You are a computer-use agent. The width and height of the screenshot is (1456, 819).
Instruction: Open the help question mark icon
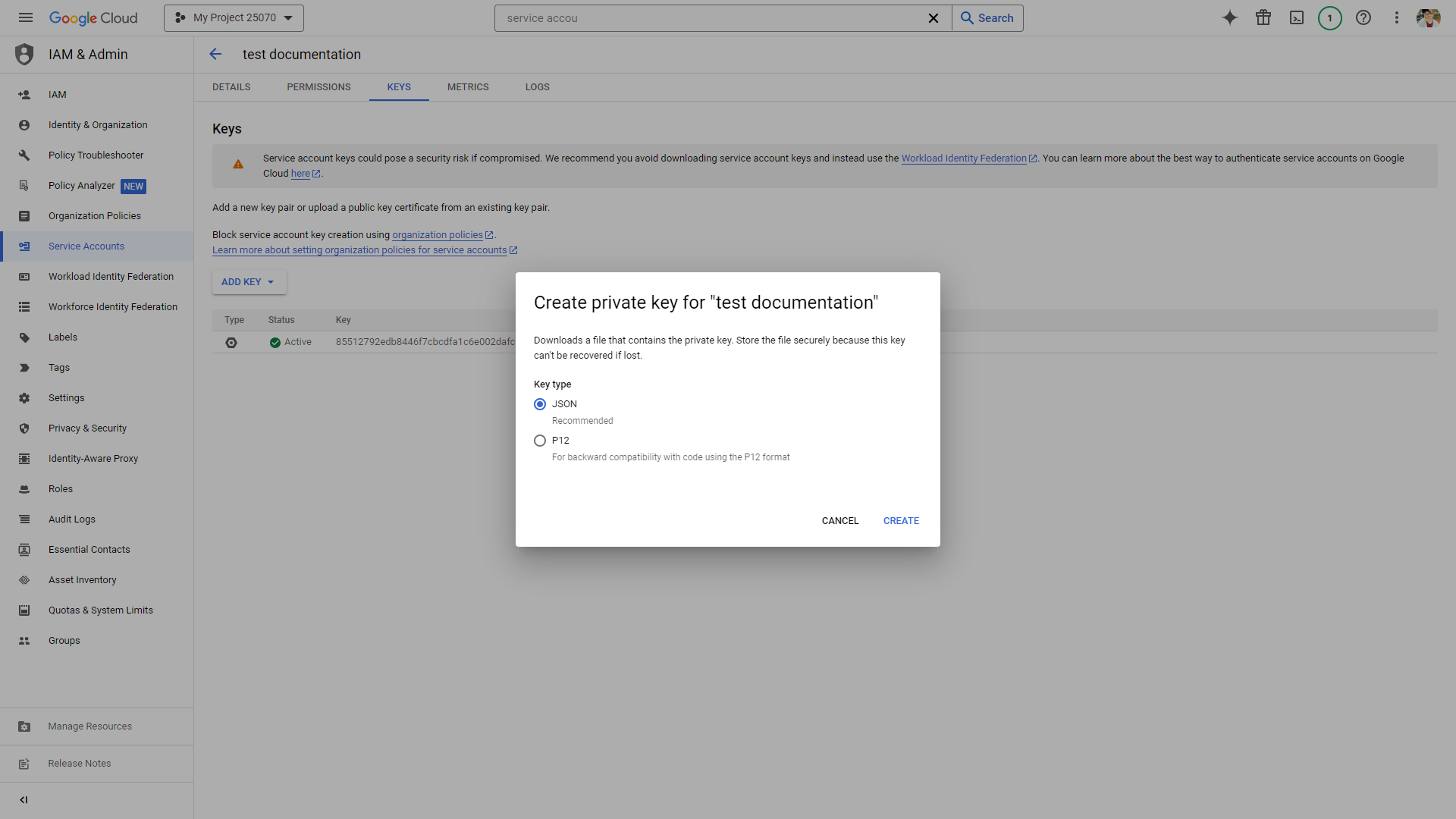point(1363,18)
